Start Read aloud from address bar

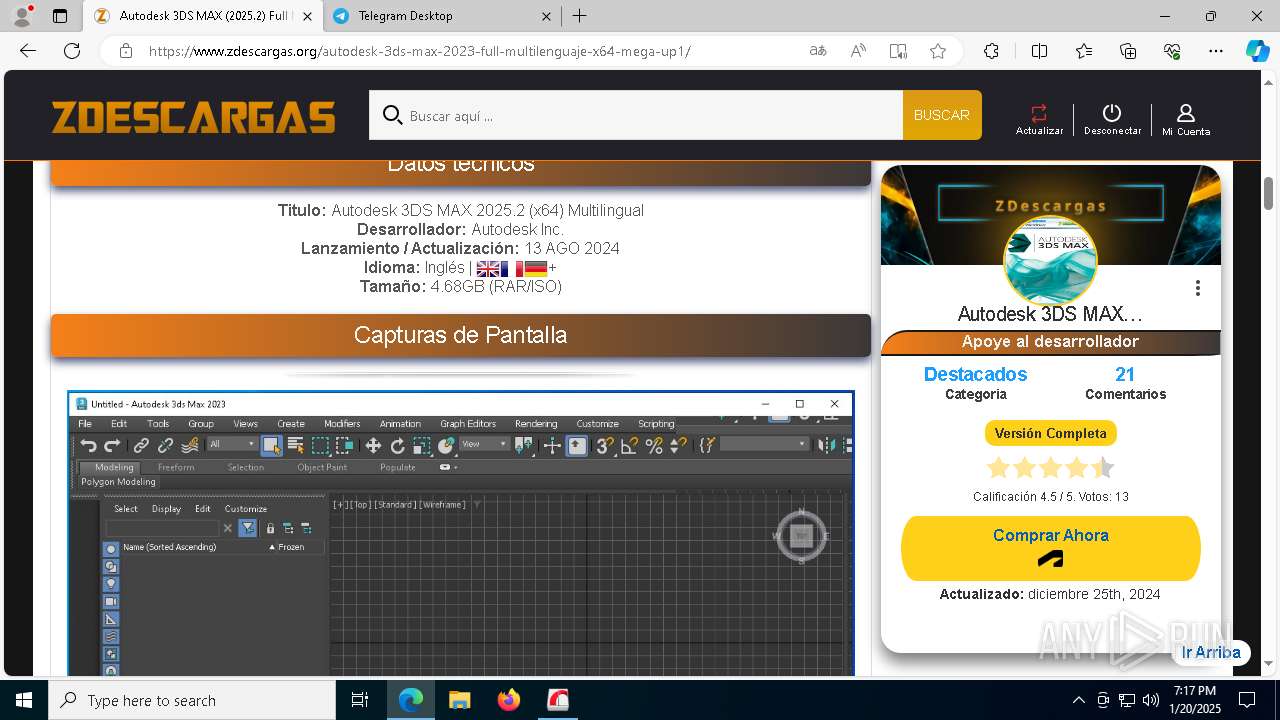858,51
